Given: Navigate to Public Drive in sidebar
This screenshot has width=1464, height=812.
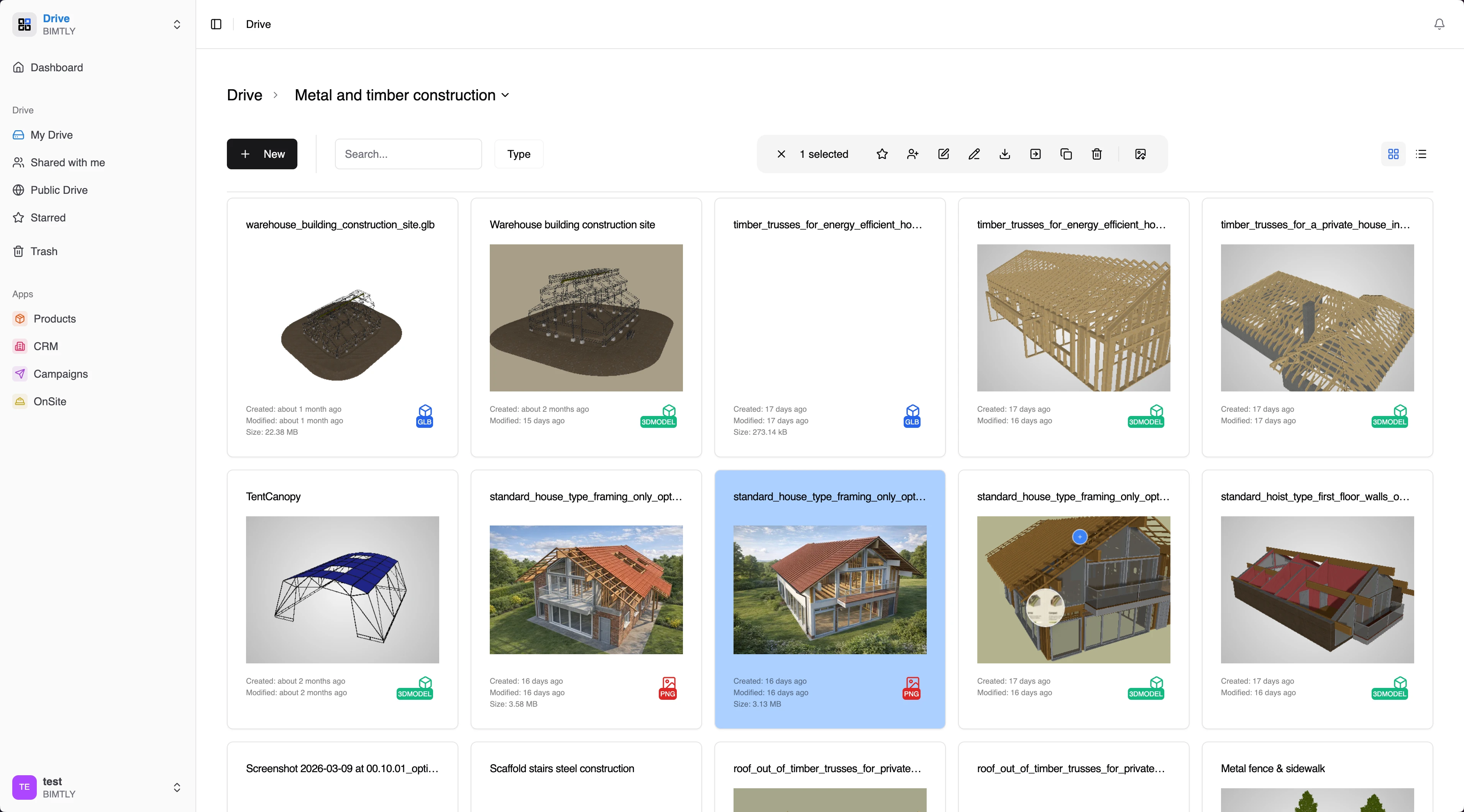Looking at the screenshot, I should click(59, 190).
